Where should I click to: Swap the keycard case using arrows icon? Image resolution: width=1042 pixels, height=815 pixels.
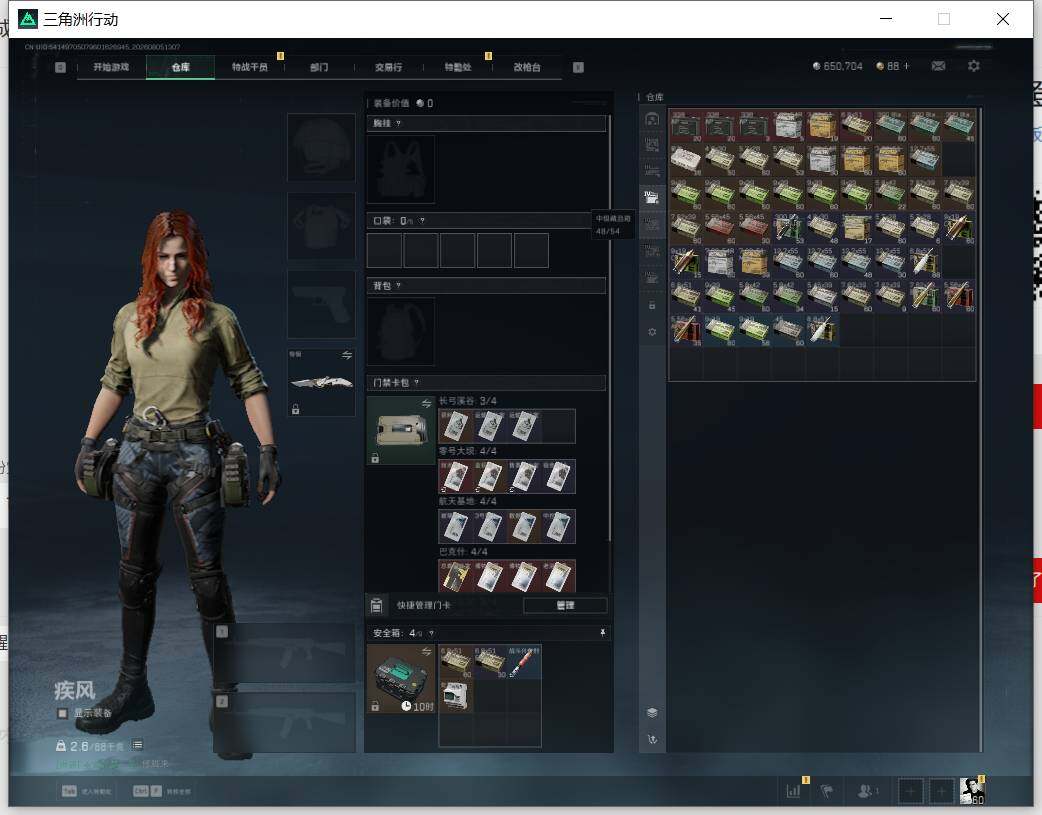427,404
